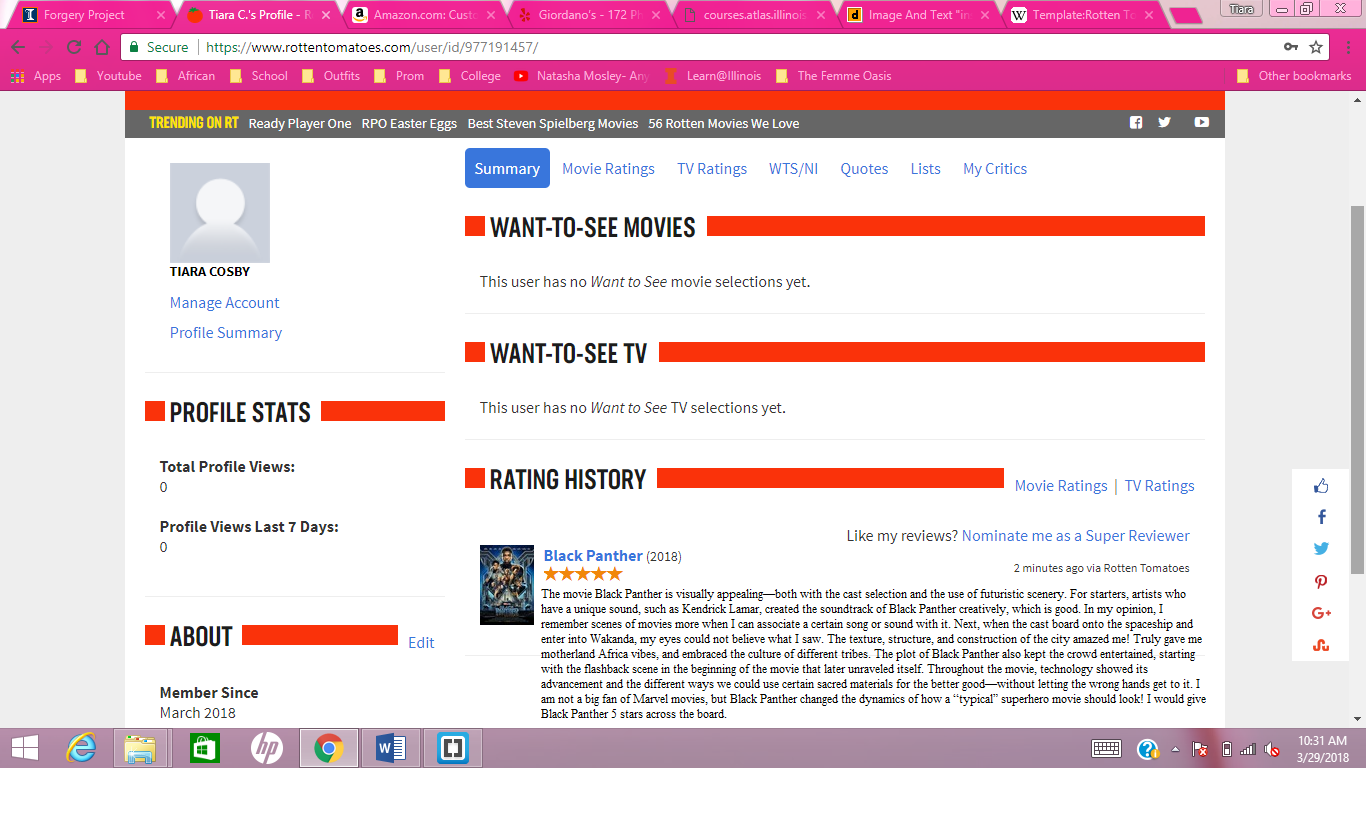
Task: Open the Rotten Tomatoes YouTube icon in header
Action: click(x=1201, y=122)
